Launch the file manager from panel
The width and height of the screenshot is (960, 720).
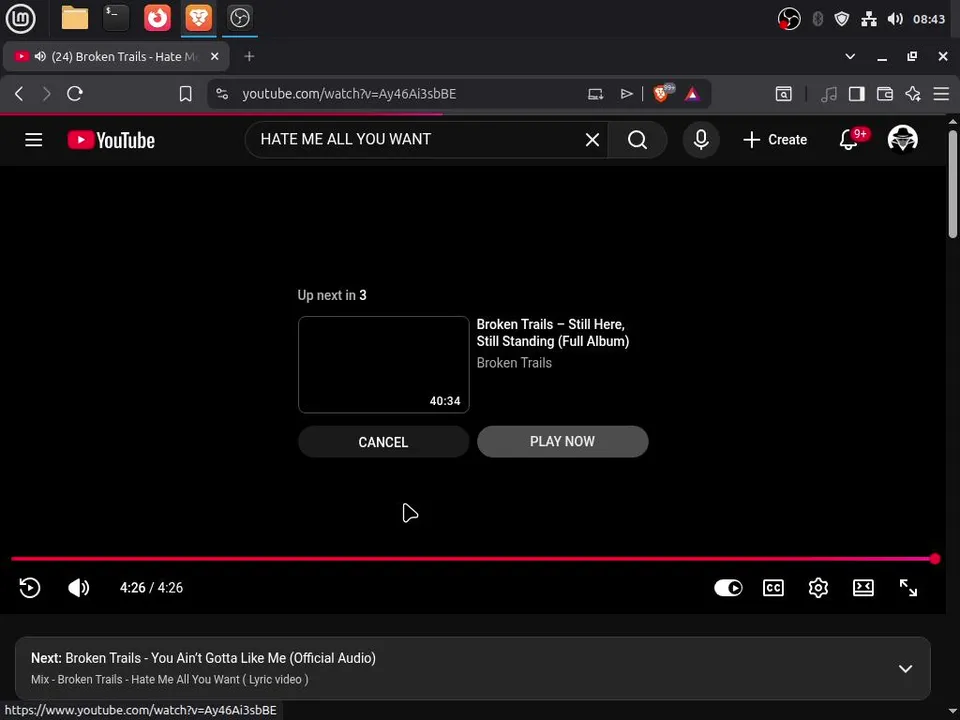tap(75, 18)
